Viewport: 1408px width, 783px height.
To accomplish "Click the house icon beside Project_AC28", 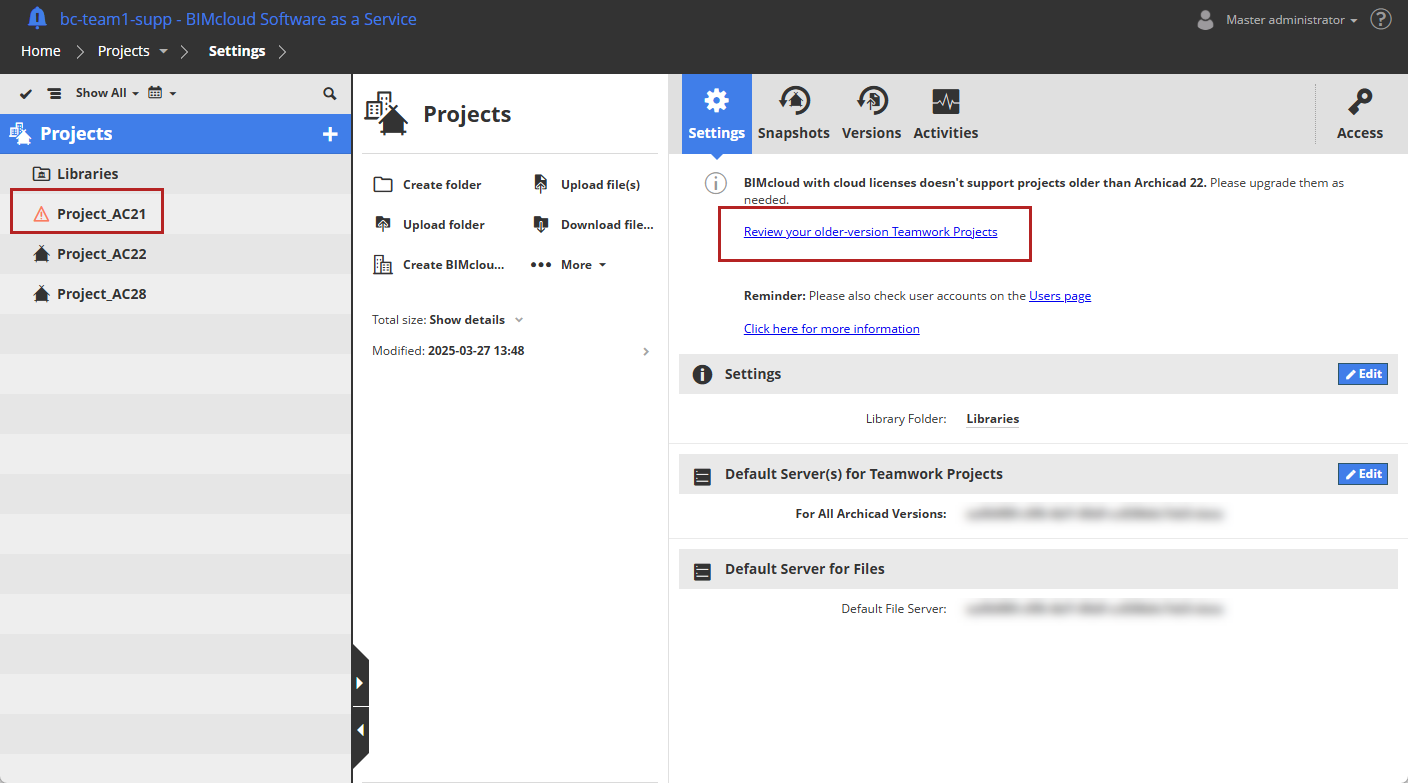I will pyautogui.click(x=41, y=294).
